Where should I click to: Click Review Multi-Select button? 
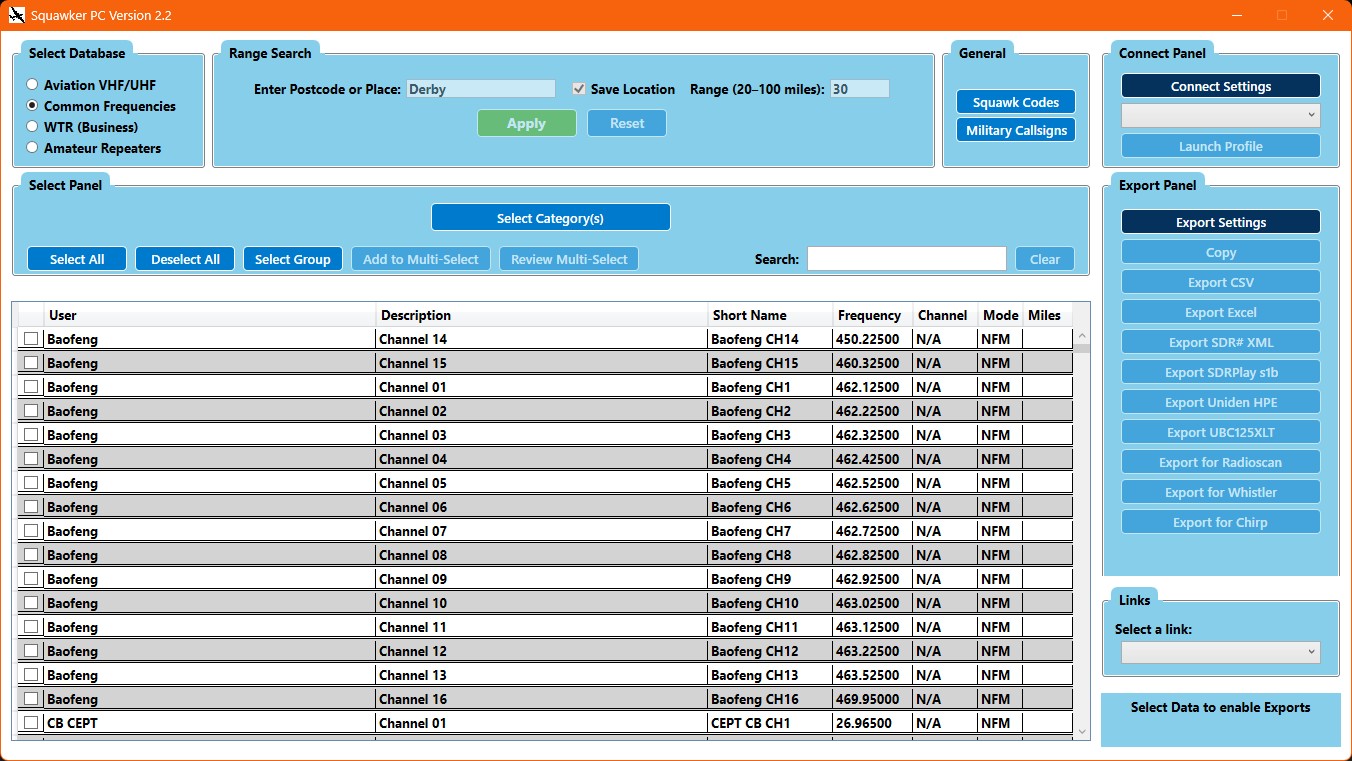point(569,259)
